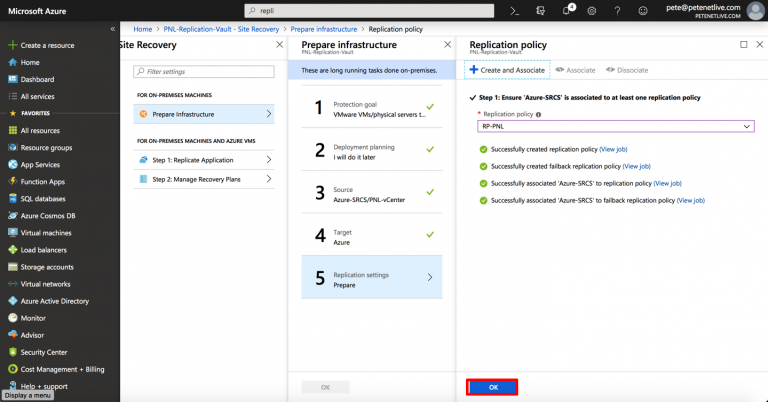View job for associated replication policy
The height and width of the screenshot is (402, 768).
[668, 184]
